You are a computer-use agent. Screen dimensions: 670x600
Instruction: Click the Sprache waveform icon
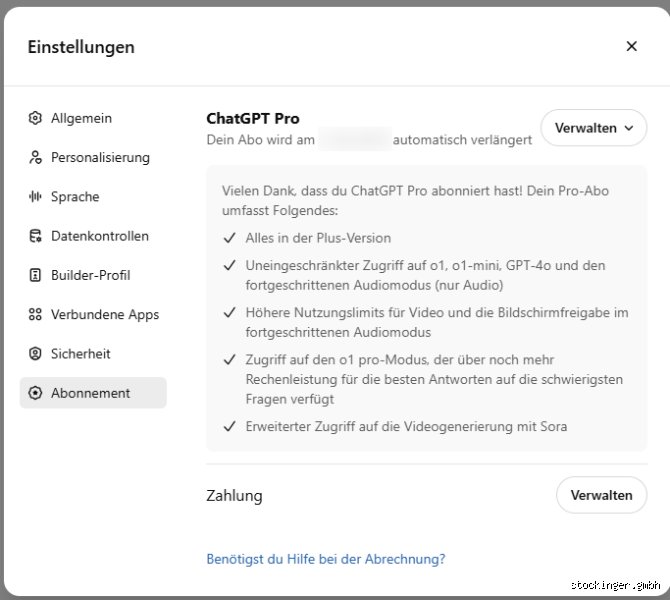click(35, 197)
